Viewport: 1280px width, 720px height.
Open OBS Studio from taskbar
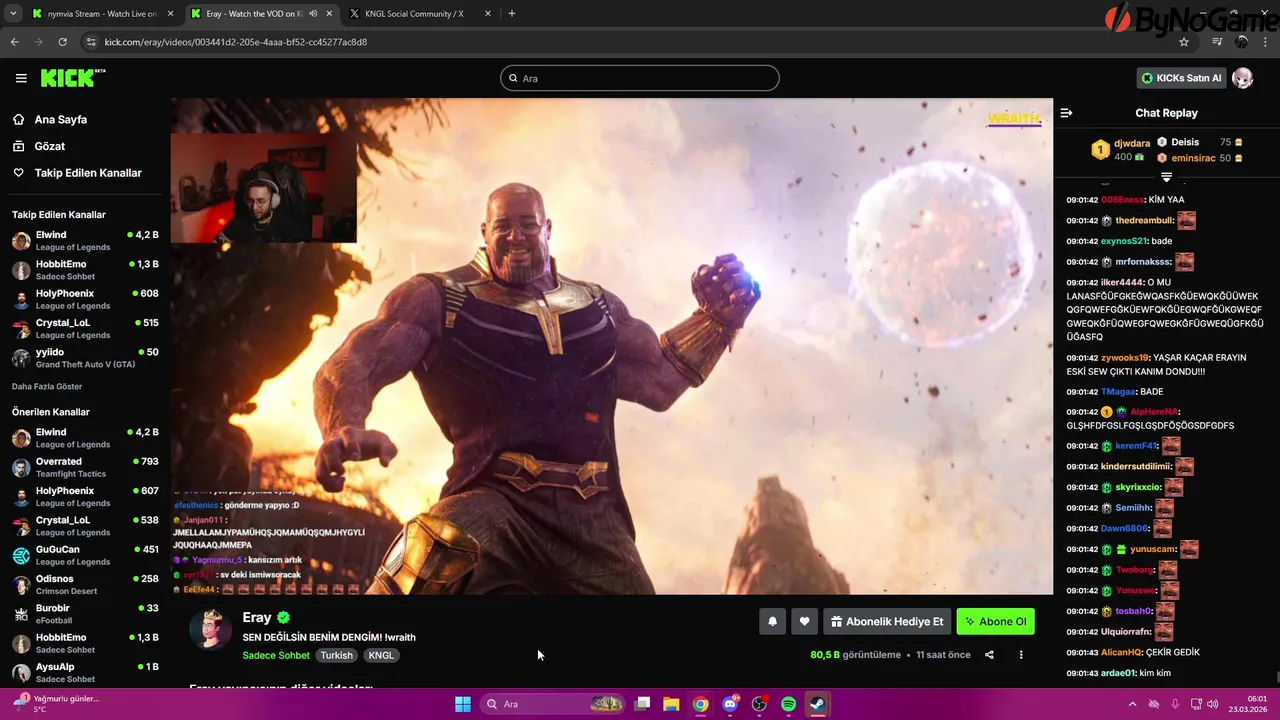point(759,704)
